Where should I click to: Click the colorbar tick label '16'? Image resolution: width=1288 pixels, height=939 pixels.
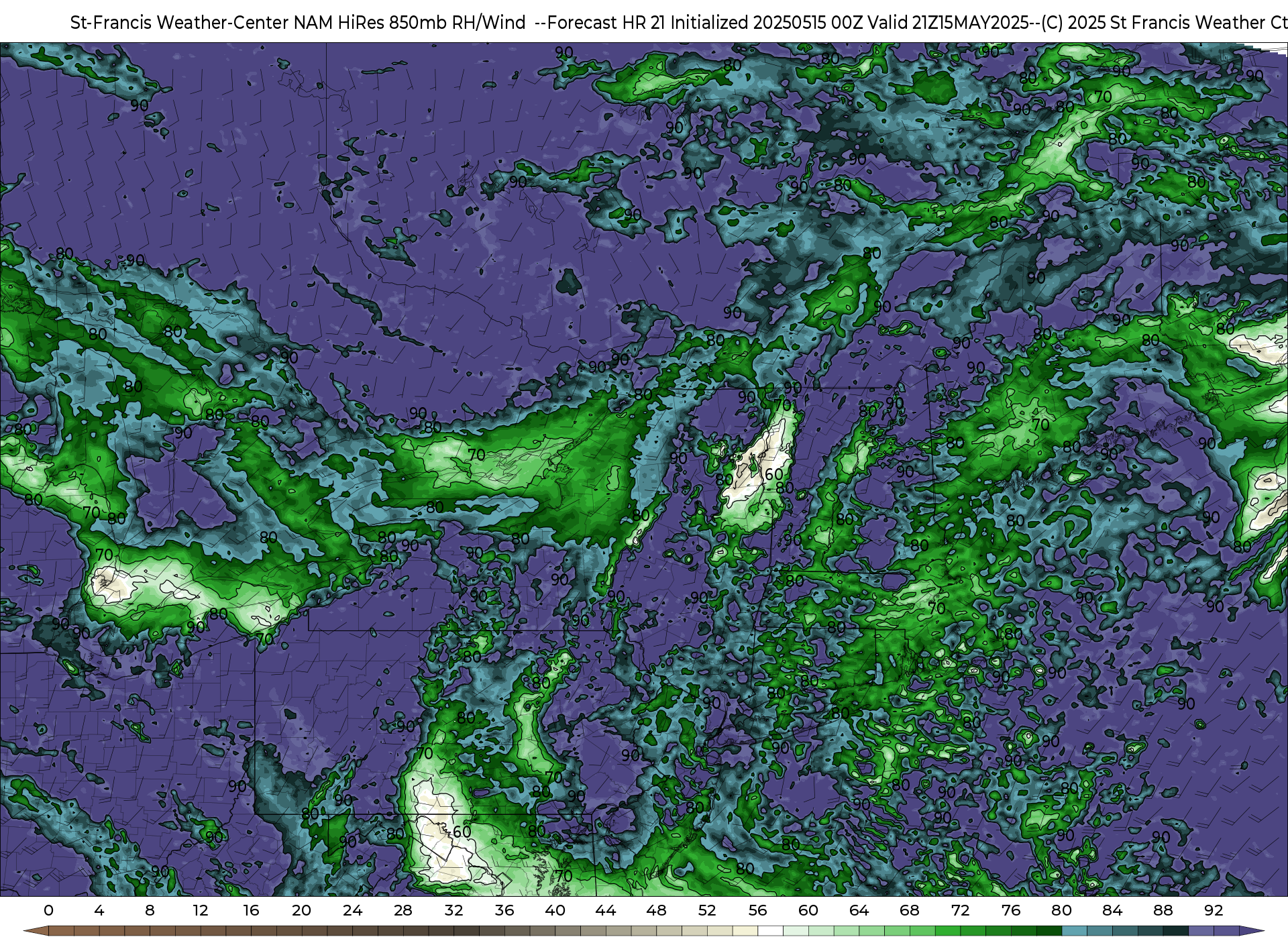coord(251,911)
